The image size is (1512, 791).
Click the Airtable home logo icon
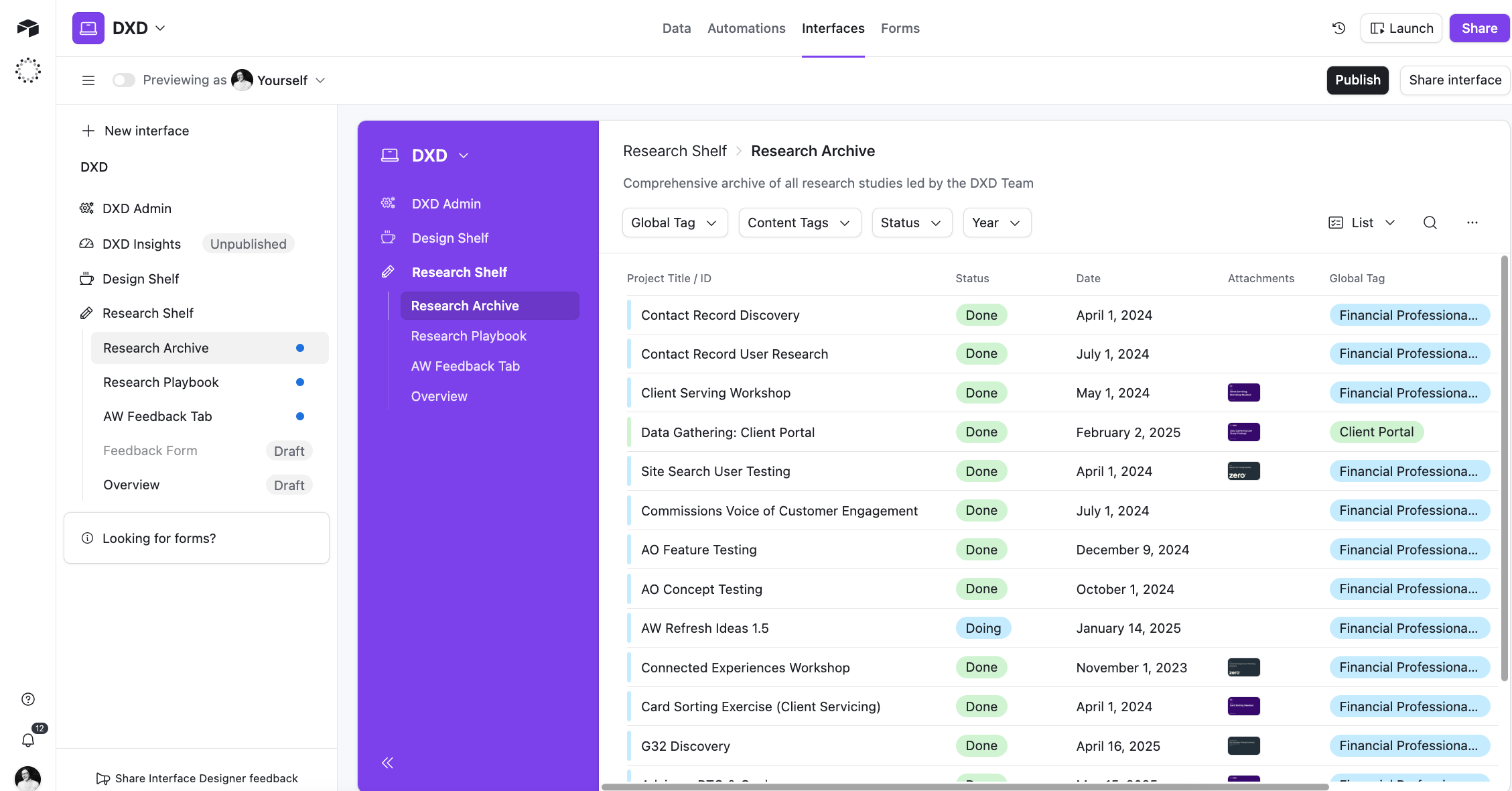pyautogui.click(x=28, y=28)
